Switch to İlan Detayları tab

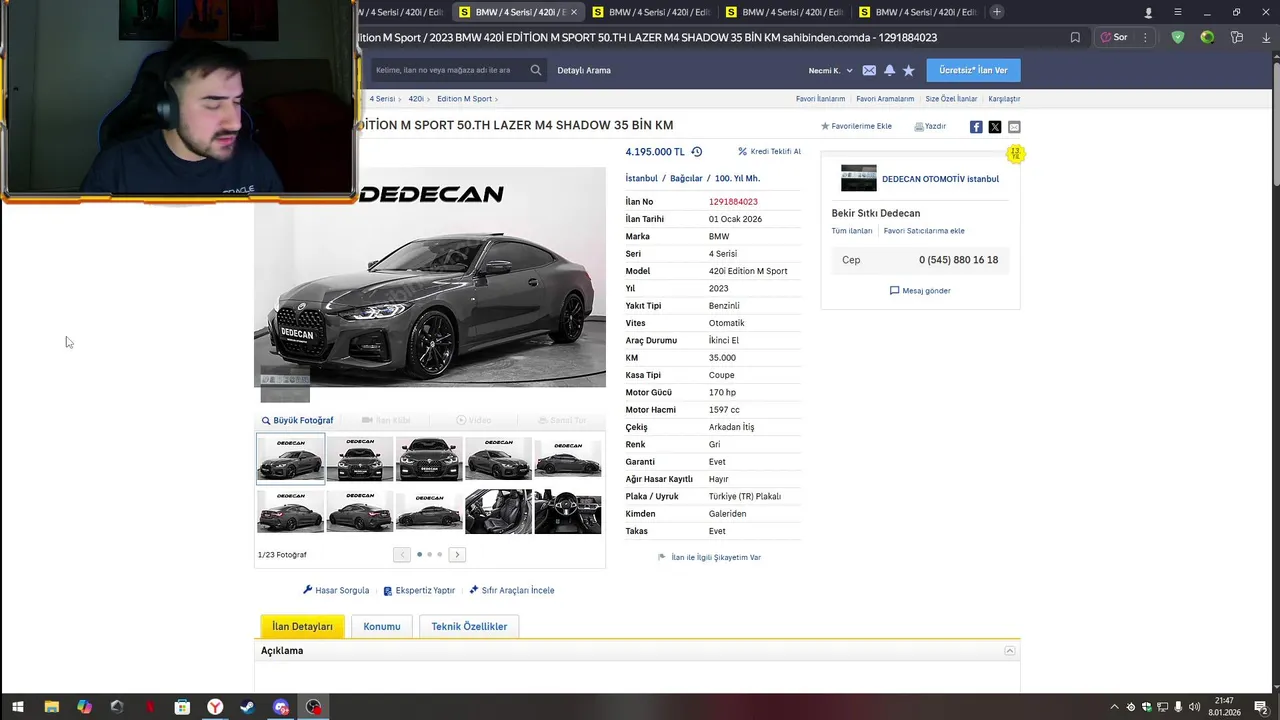click(x=302, y=626)
